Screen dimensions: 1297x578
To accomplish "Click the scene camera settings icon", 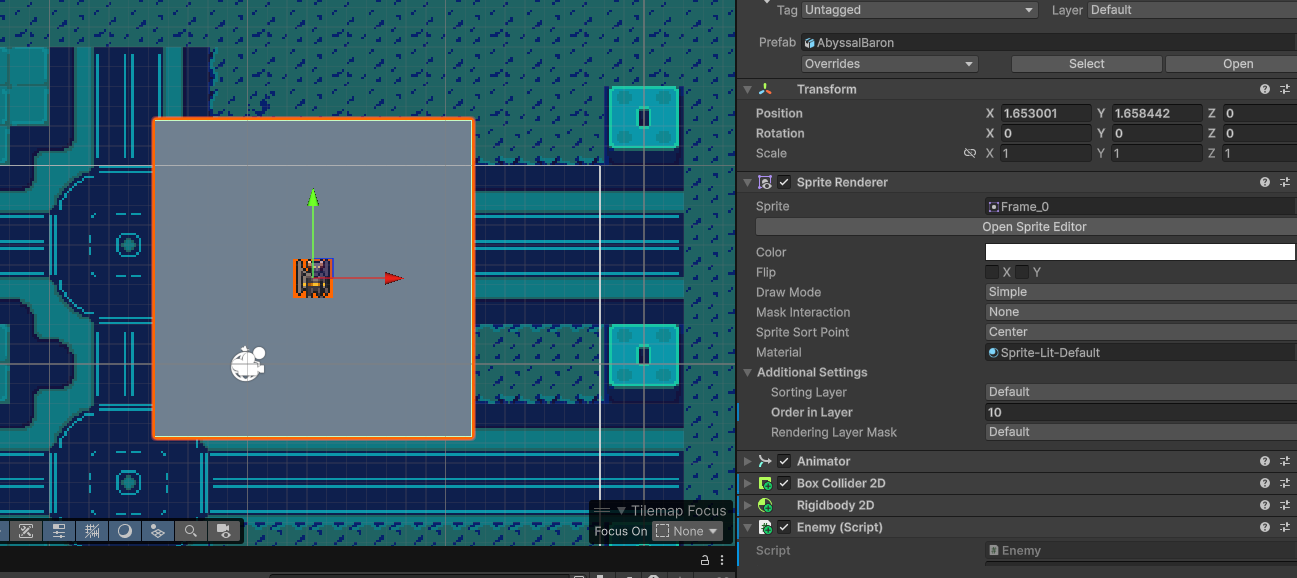I will (x=223, y=531).
